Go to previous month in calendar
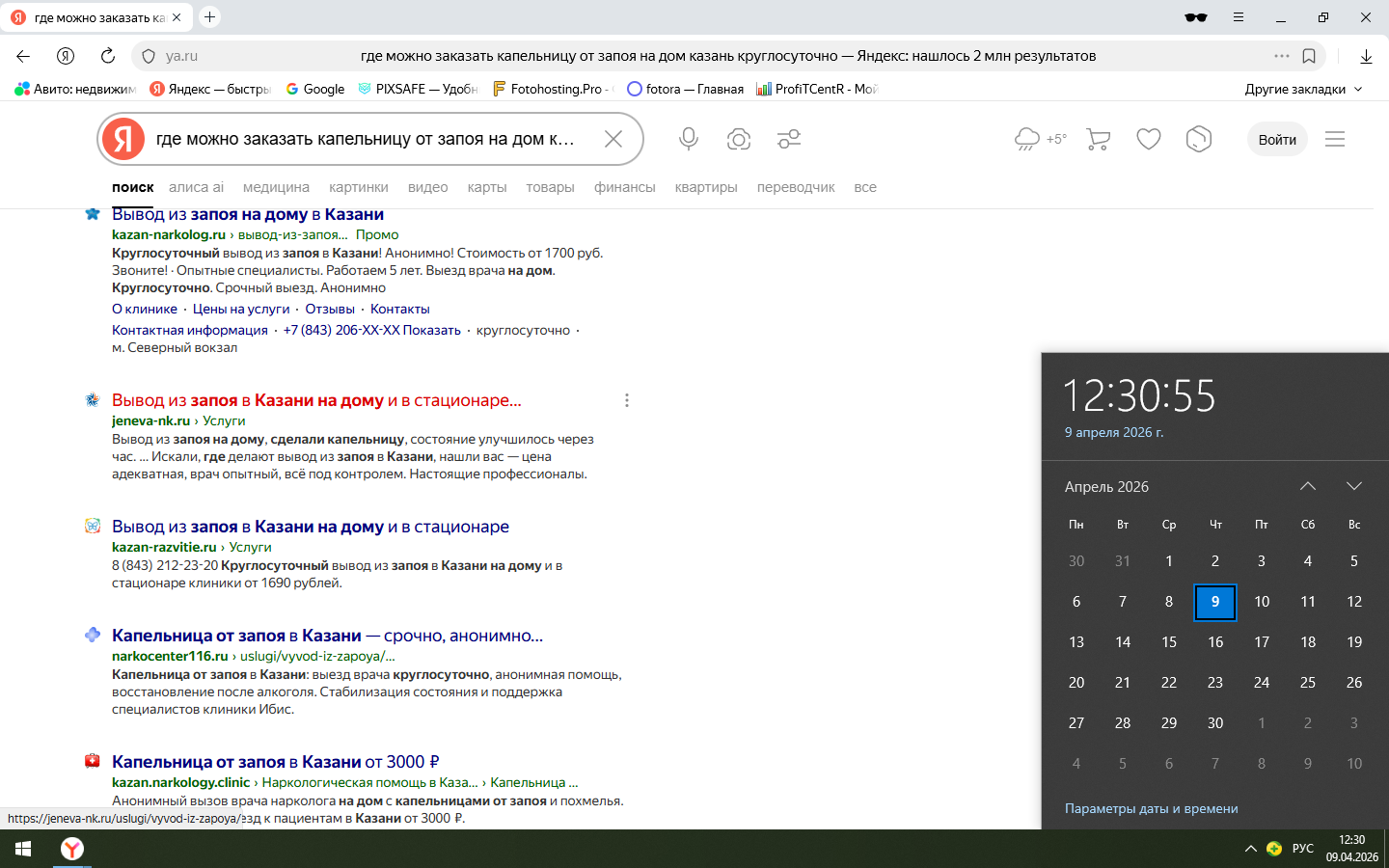This screenshot has width=1389, height=868. [1308, 486]
